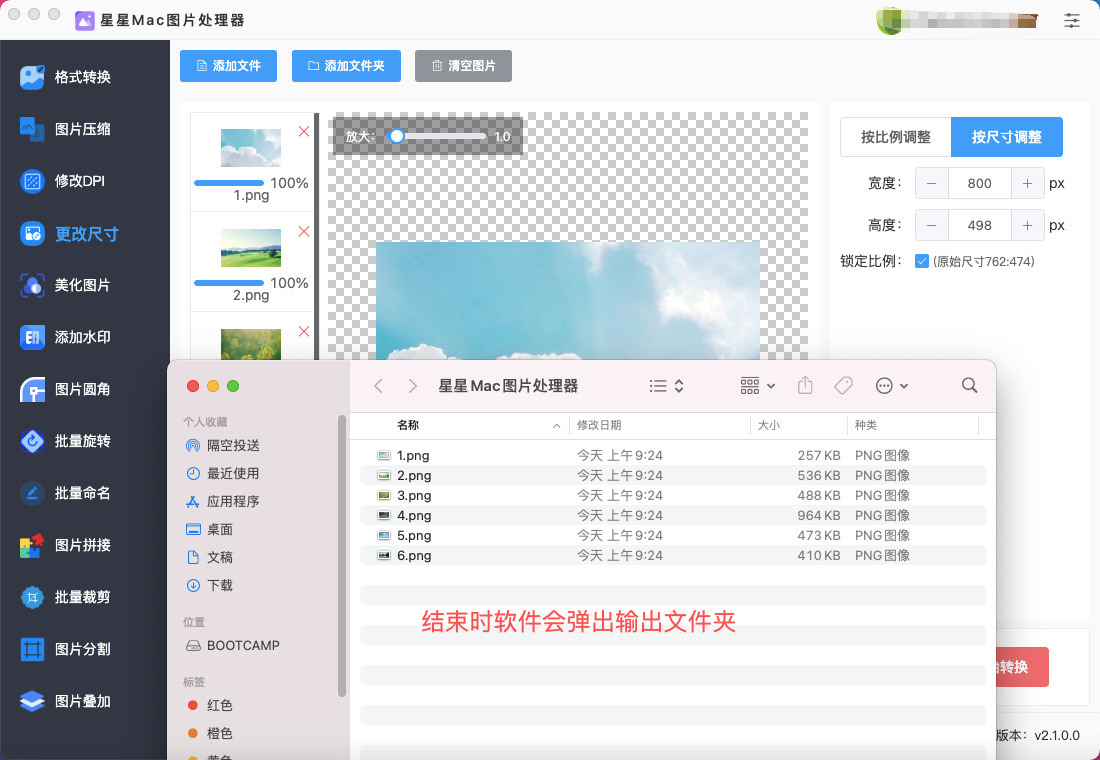Screen dimensions: 1100x760
Task: Toggle the 锁定比例 lock ratio checkbox
Action: click(x=922, y=262)
